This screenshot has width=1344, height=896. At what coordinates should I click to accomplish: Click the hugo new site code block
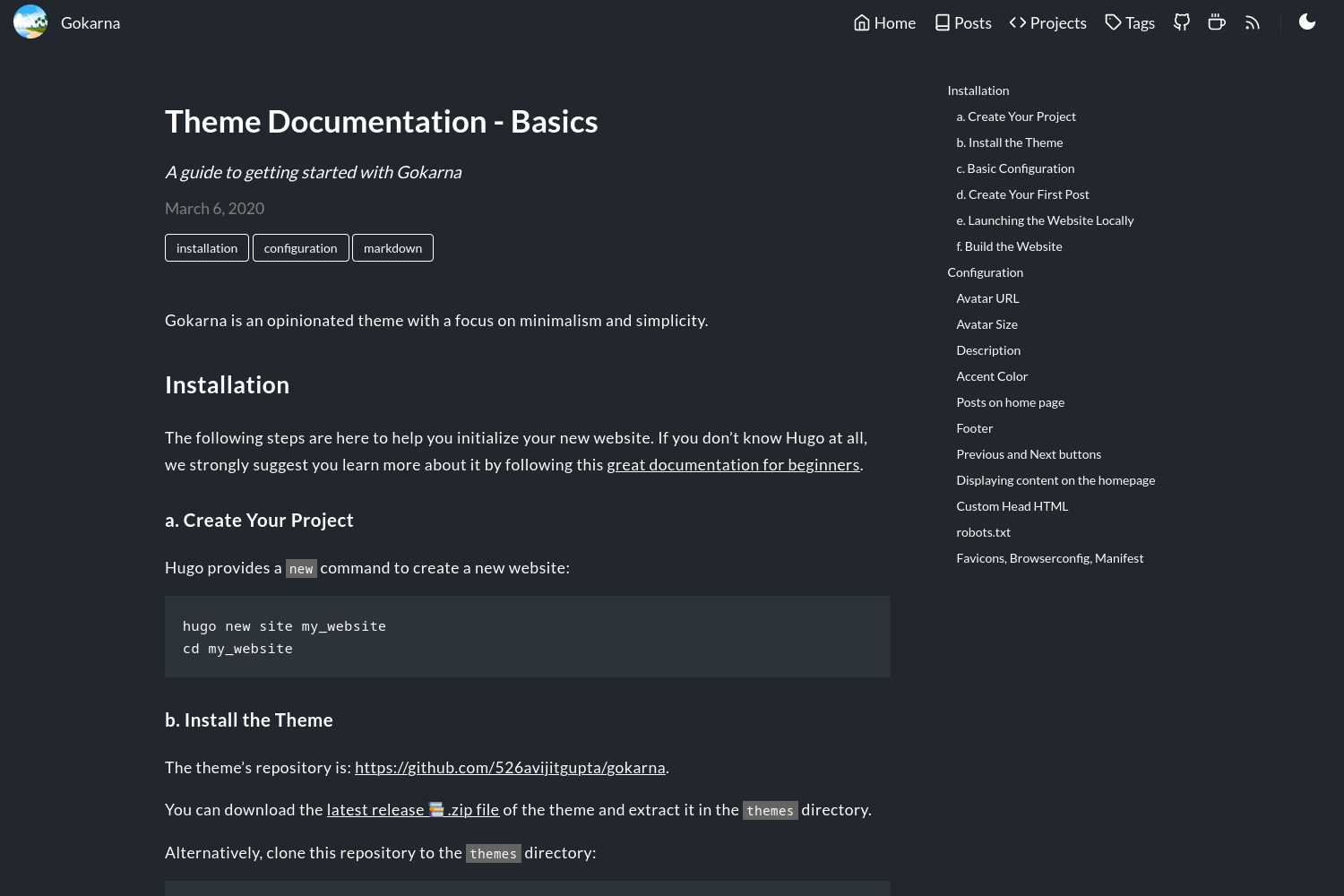point(528,637)
